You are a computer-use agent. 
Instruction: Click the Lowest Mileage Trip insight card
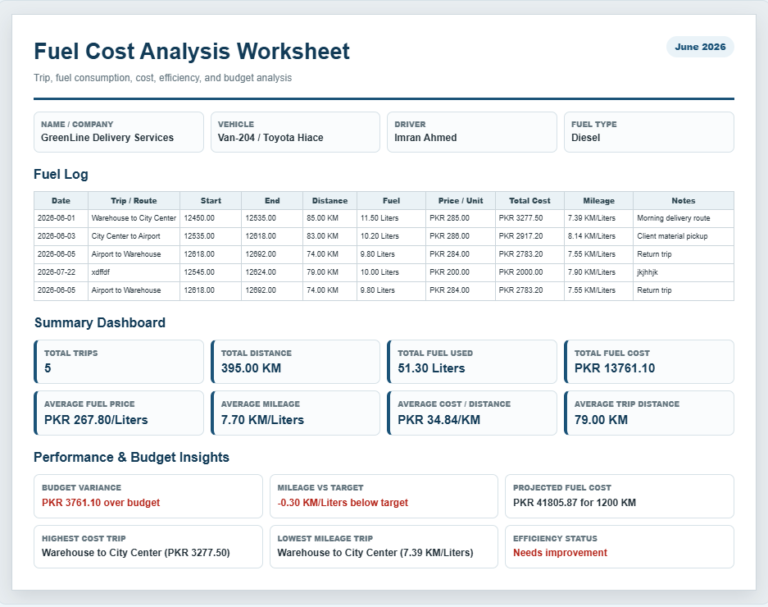pyautogui.click(x=384, y=547)
